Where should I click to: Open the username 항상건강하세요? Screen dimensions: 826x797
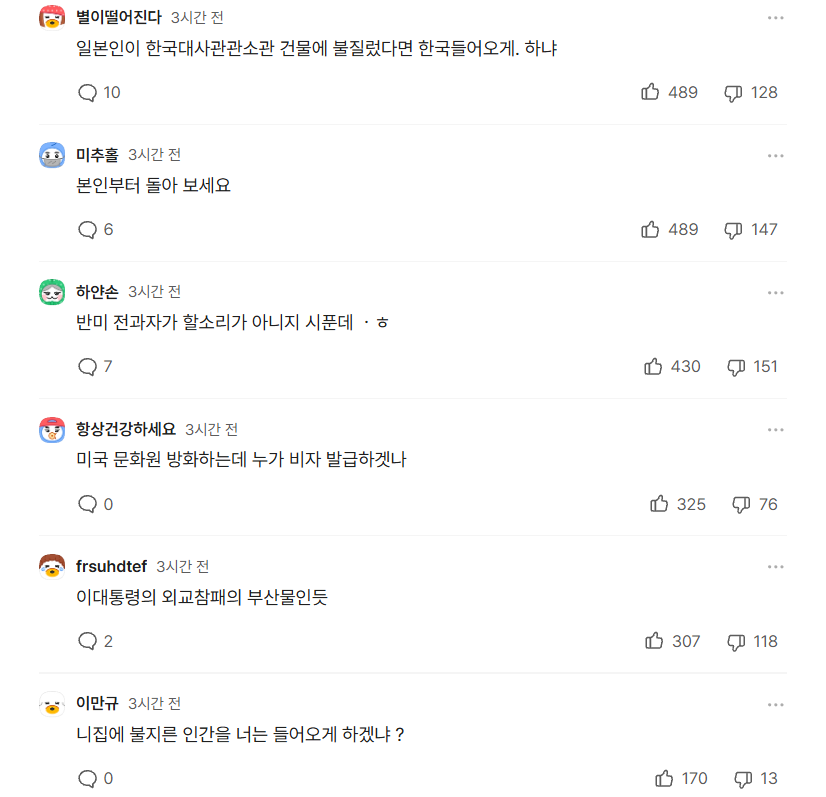pos(125,429)
